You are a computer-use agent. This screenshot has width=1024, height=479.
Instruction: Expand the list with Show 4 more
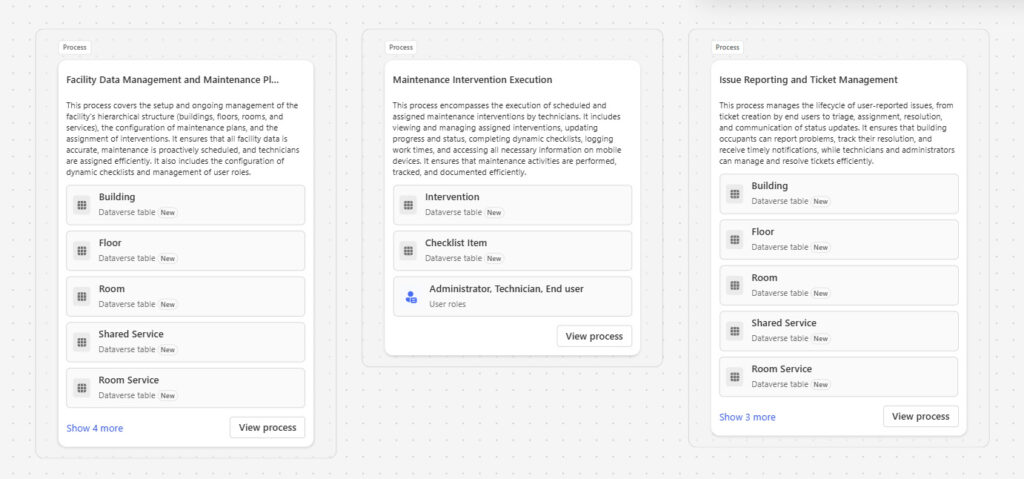click(95, 428)
